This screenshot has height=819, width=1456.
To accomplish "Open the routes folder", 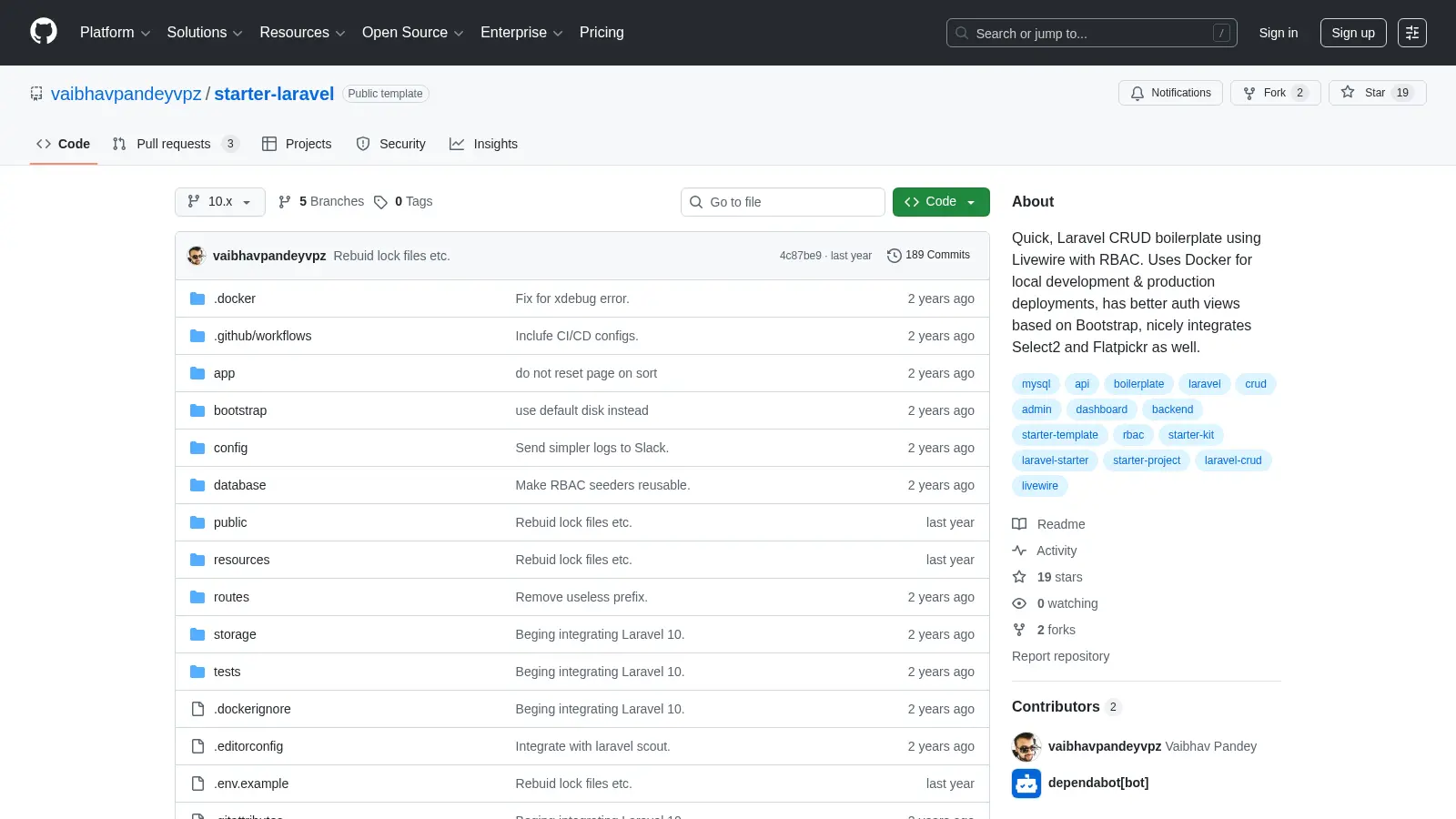I will [231, 597].
